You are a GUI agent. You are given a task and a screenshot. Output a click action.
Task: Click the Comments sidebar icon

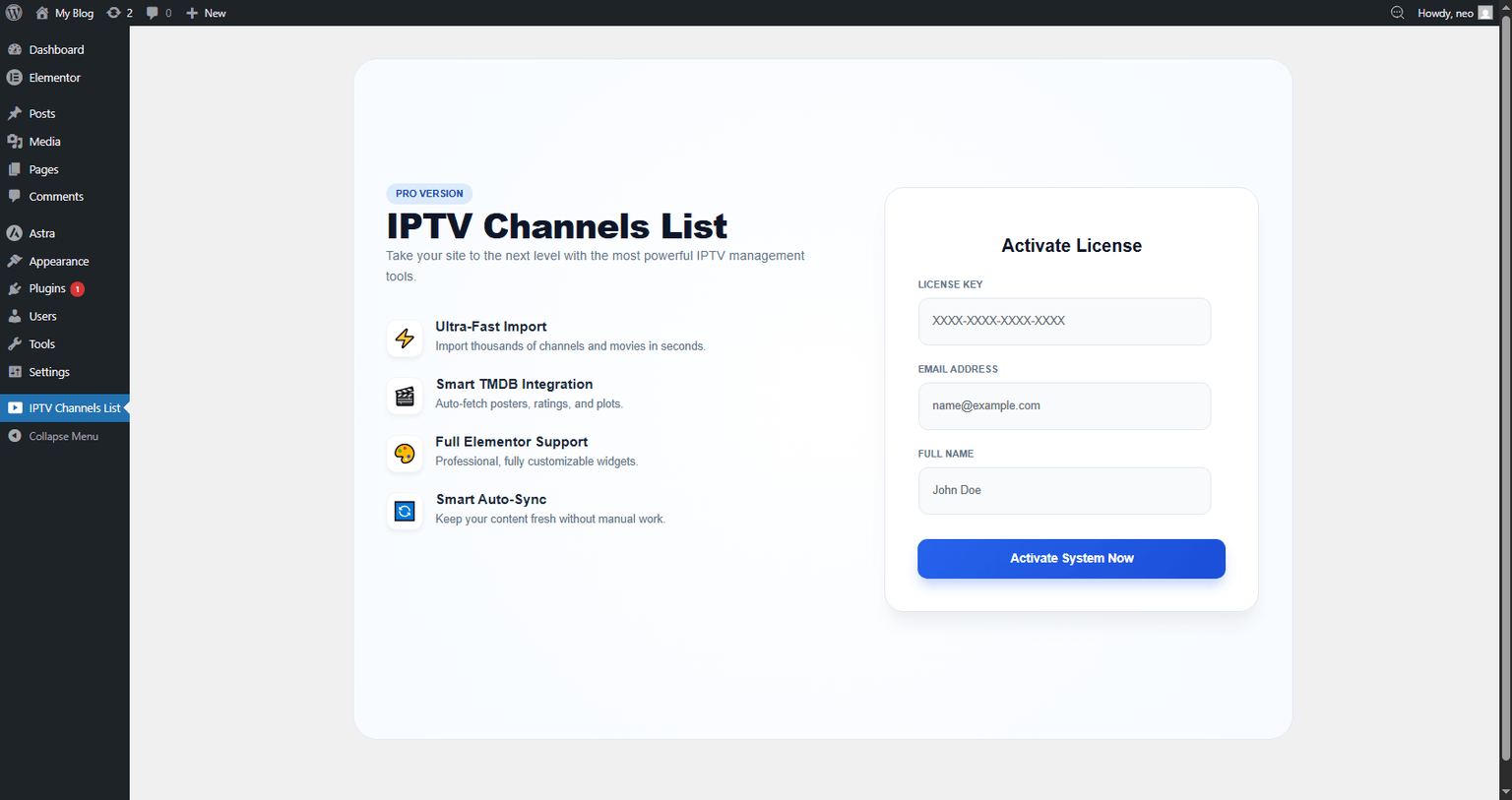15,197
